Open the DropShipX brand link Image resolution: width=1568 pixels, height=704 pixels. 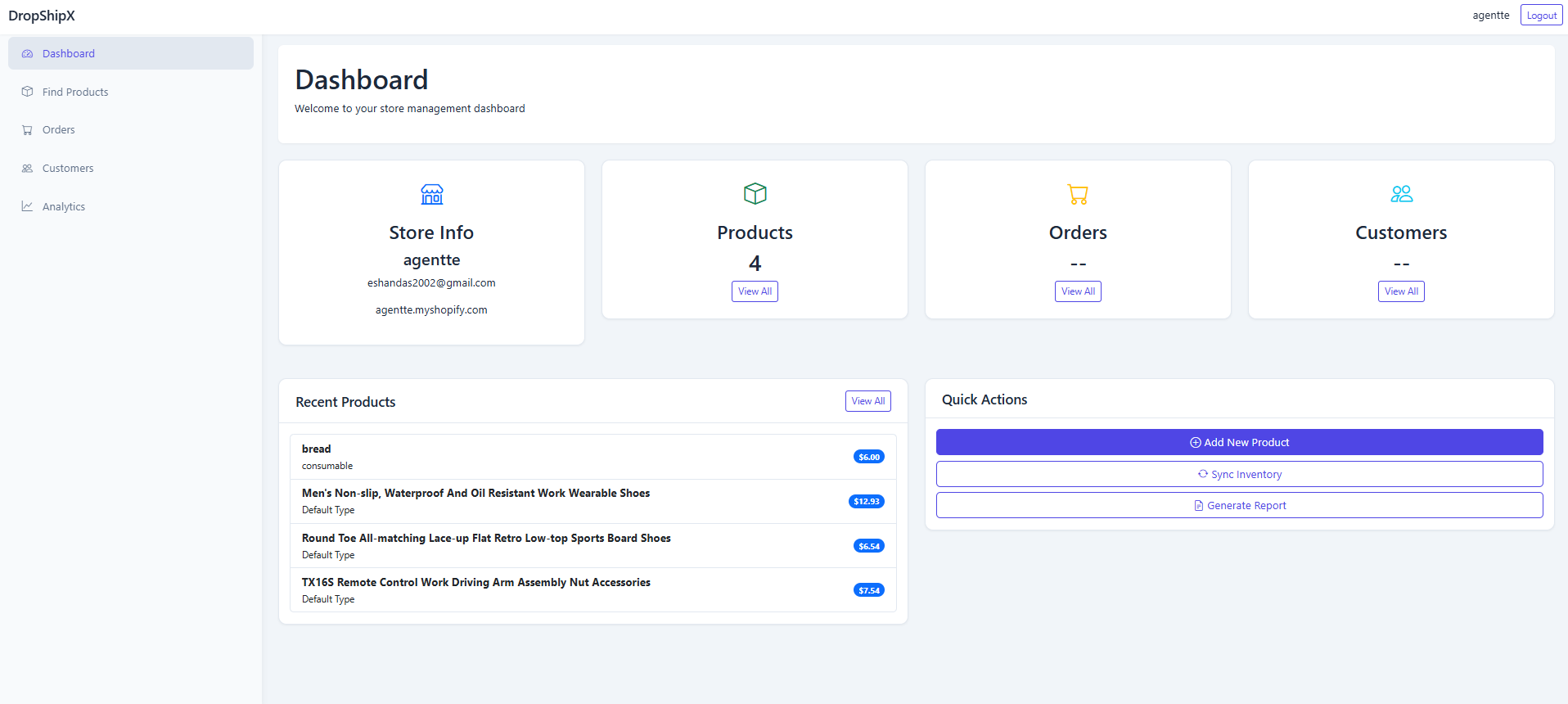tap(42, 16)
